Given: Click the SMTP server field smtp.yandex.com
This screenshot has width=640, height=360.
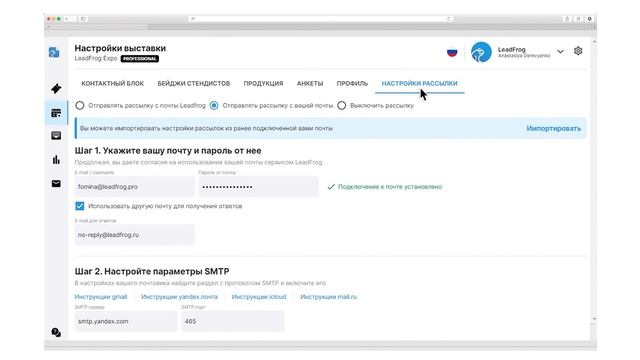Looking at the screenshot, I should pyautogui.click(x=126, y=321).
